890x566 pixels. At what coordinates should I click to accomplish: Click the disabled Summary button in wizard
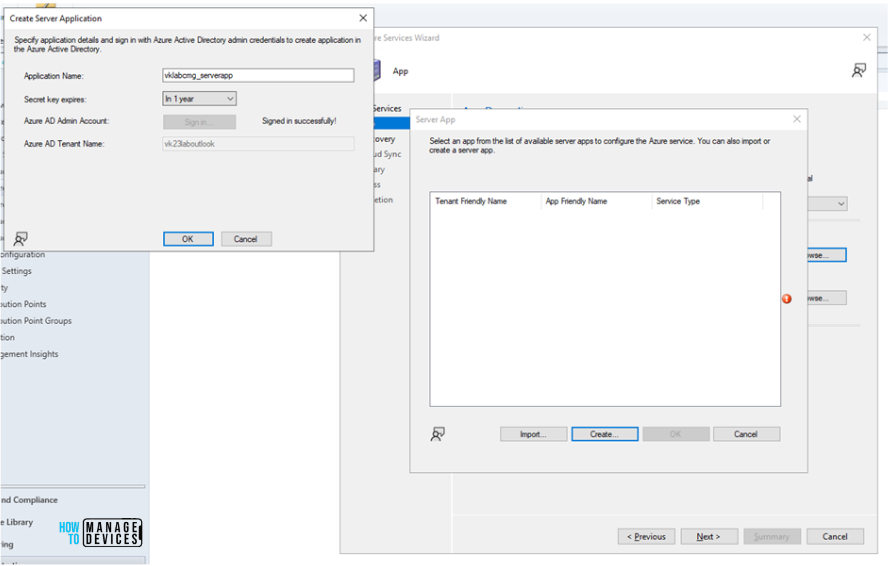coord(772,536)
